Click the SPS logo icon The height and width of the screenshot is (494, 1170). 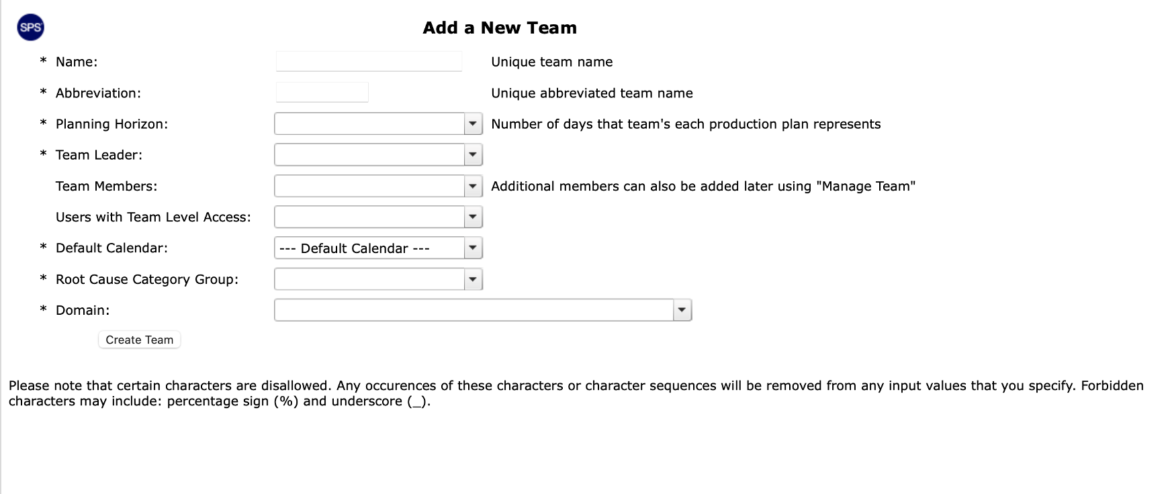pyautogui.click(x=31, y=28)
